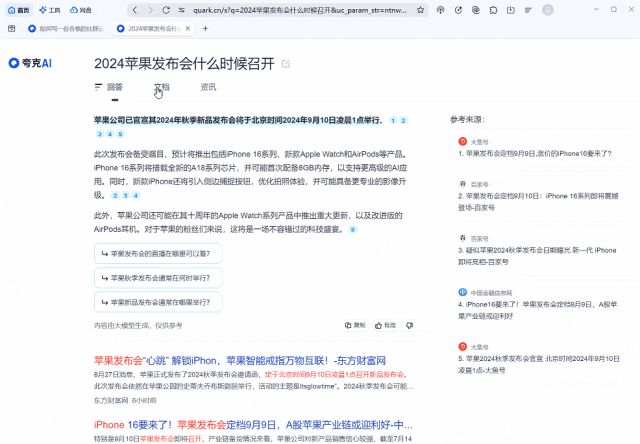Open the browser menu lines icon
The width and height of the screenshot is (640, 444).
[x=528, y=10]
